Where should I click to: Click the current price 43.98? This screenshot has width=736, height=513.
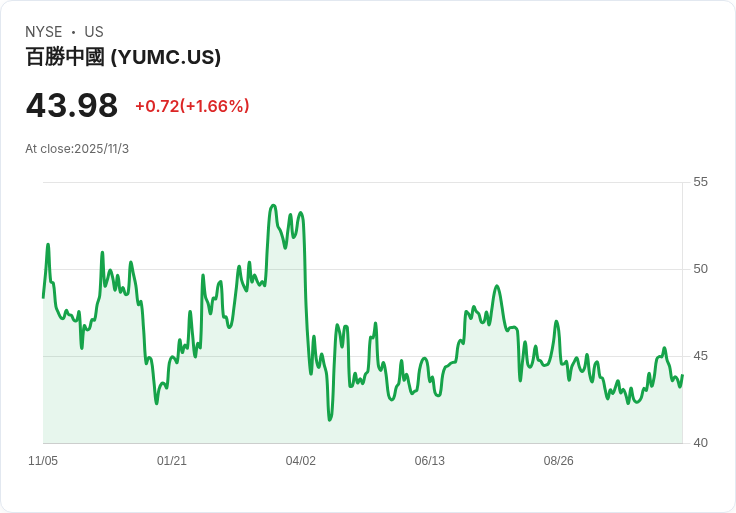72,105
